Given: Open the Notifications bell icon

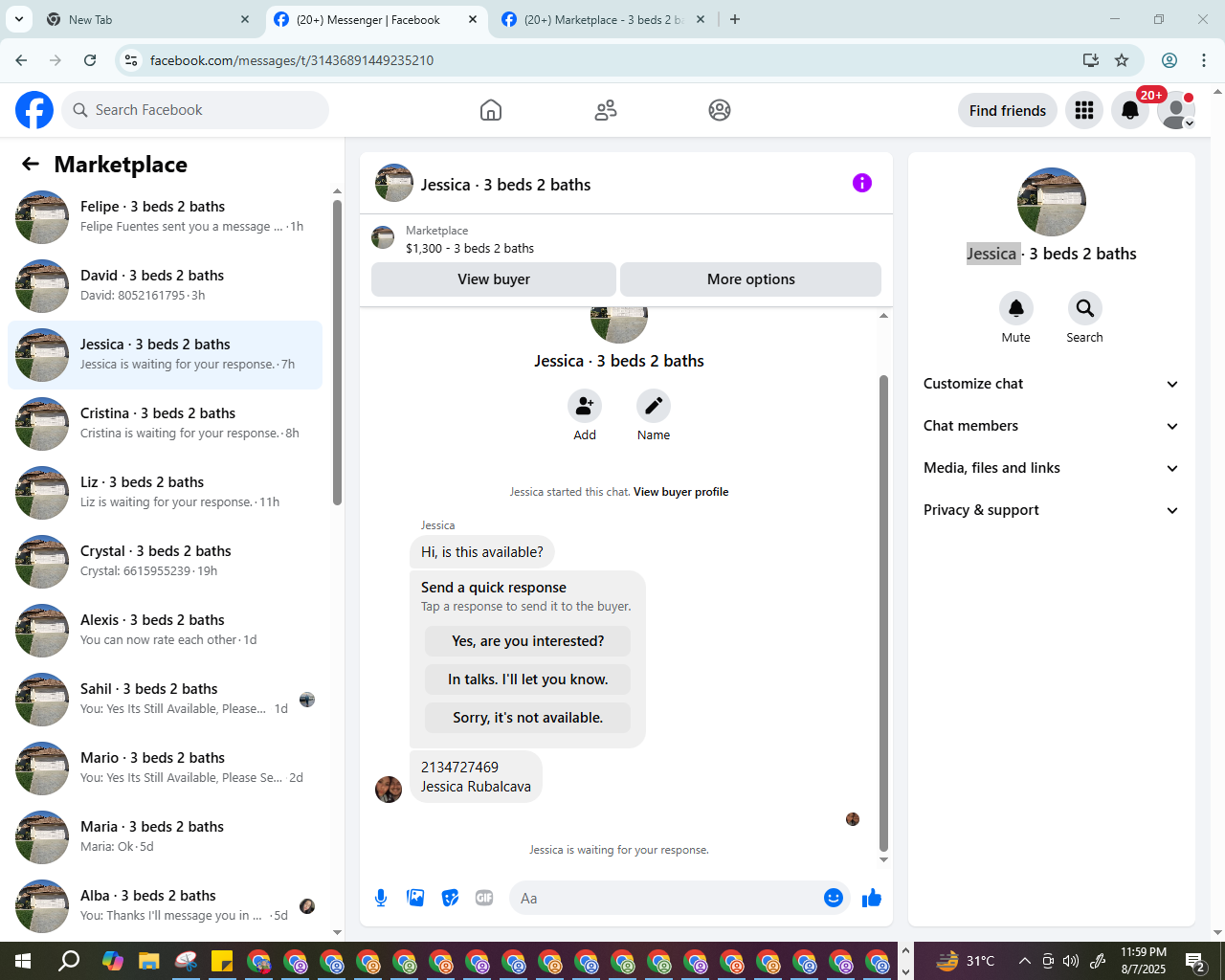Looking at the screenshot, I should coord(1130,110).
